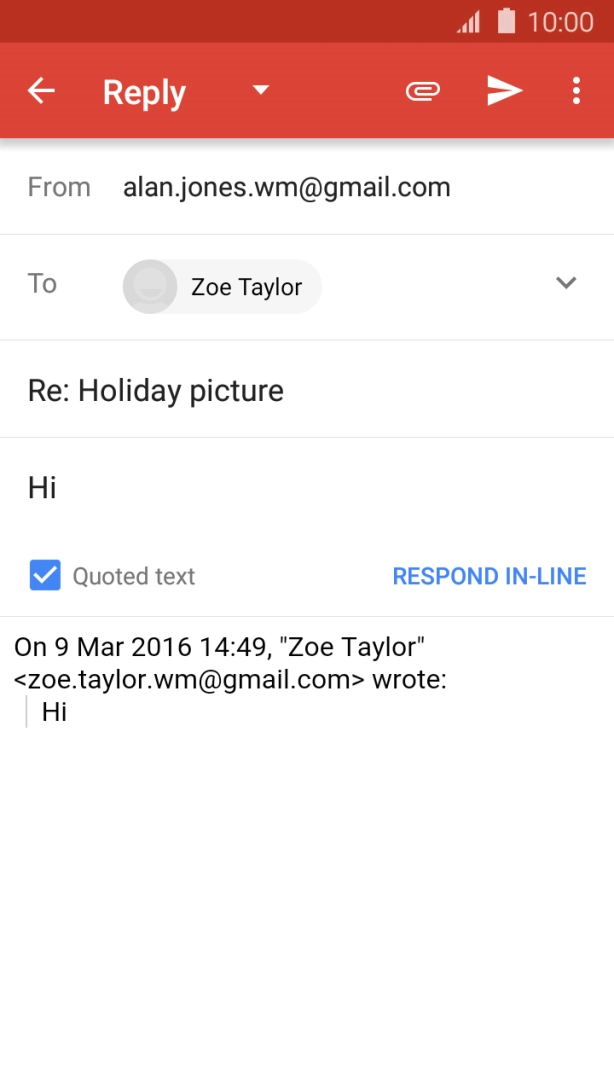This screenshot has height=1092, width=614.
Task: Expand the recipient fields chevron
Action: (x=566, y=283)
